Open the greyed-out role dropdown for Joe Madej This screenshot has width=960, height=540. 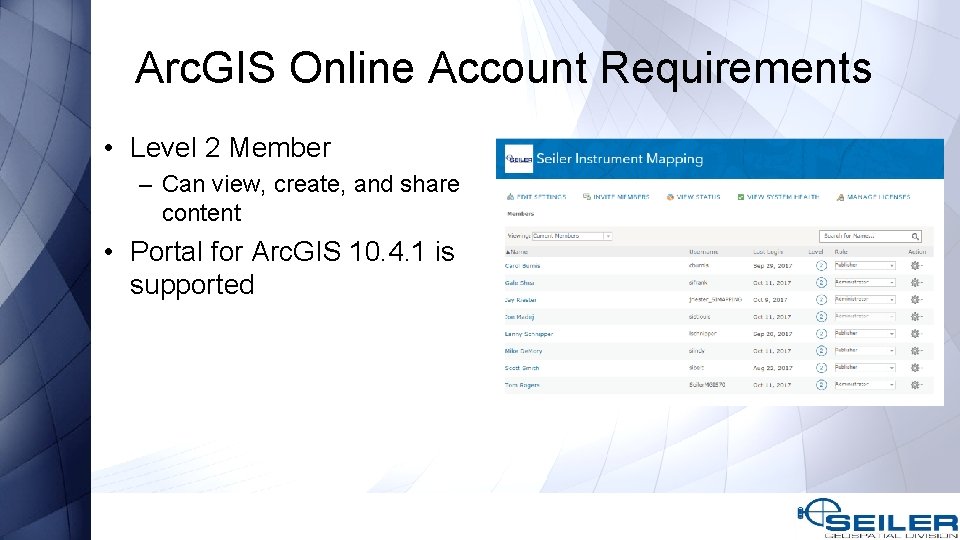point(864,317)
